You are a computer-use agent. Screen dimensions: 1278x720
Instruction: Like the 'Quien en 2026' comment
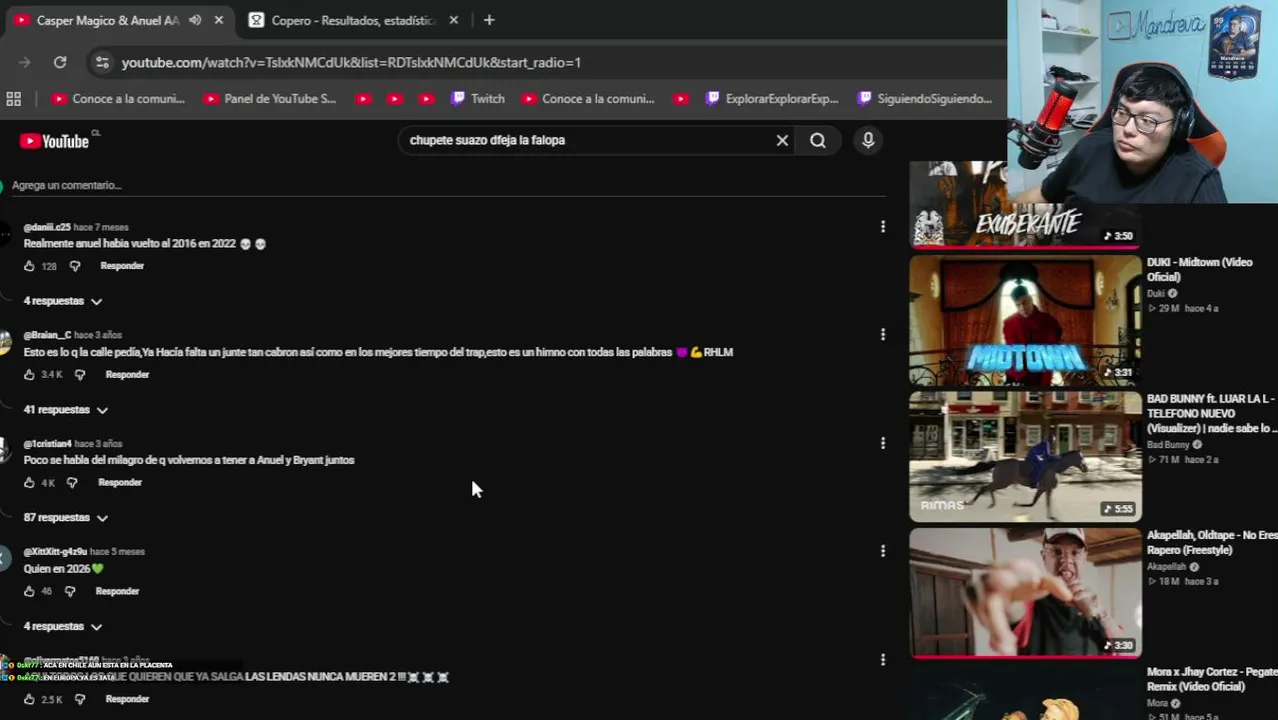(x=29, y=592)
